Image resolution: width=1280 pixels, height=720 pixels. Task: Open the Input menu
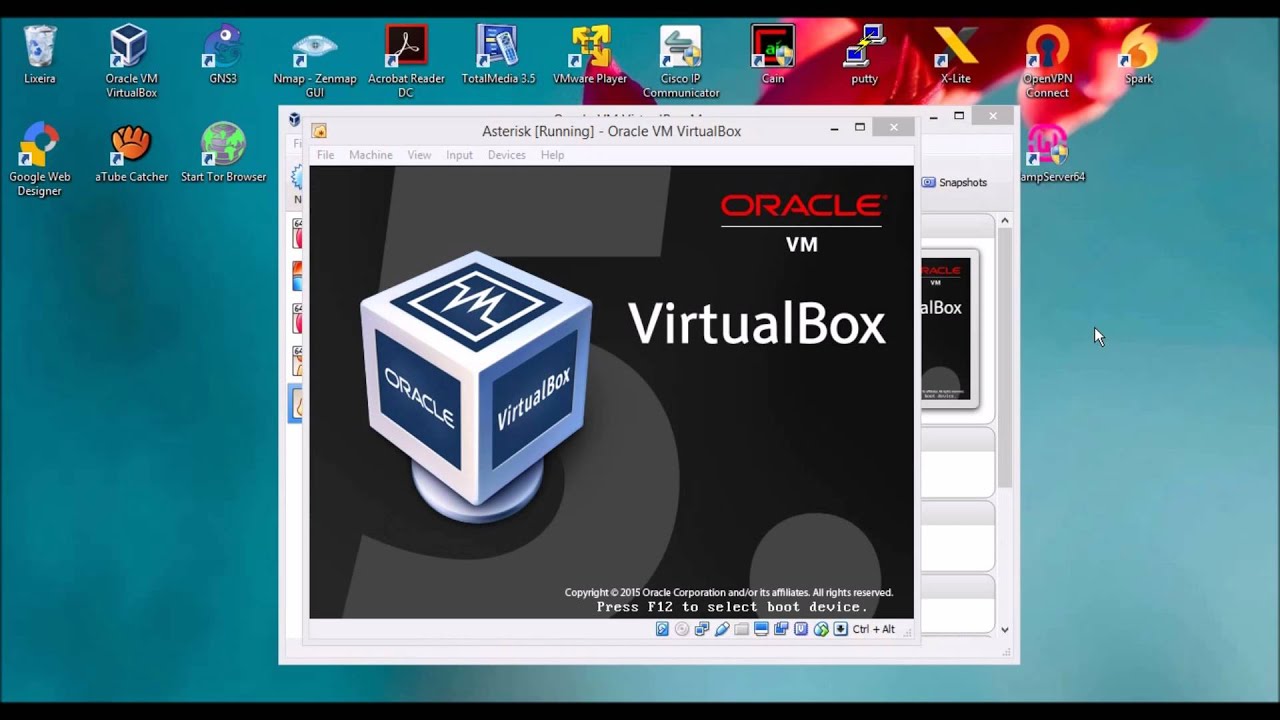[x=459, y=155]
